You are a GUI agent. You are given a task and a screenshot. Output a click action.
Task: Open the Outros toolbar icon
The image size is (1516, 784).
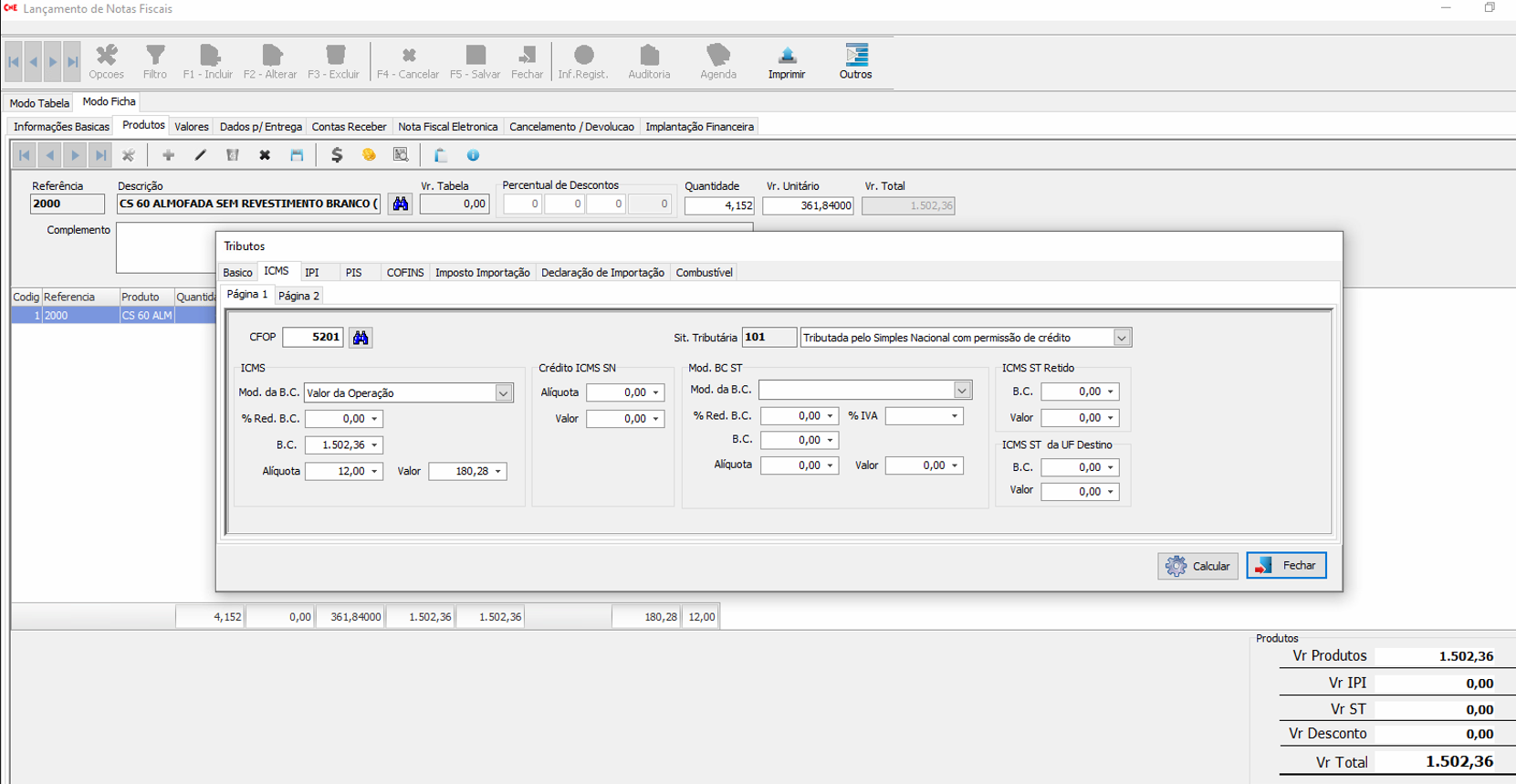tap(855, 57)
